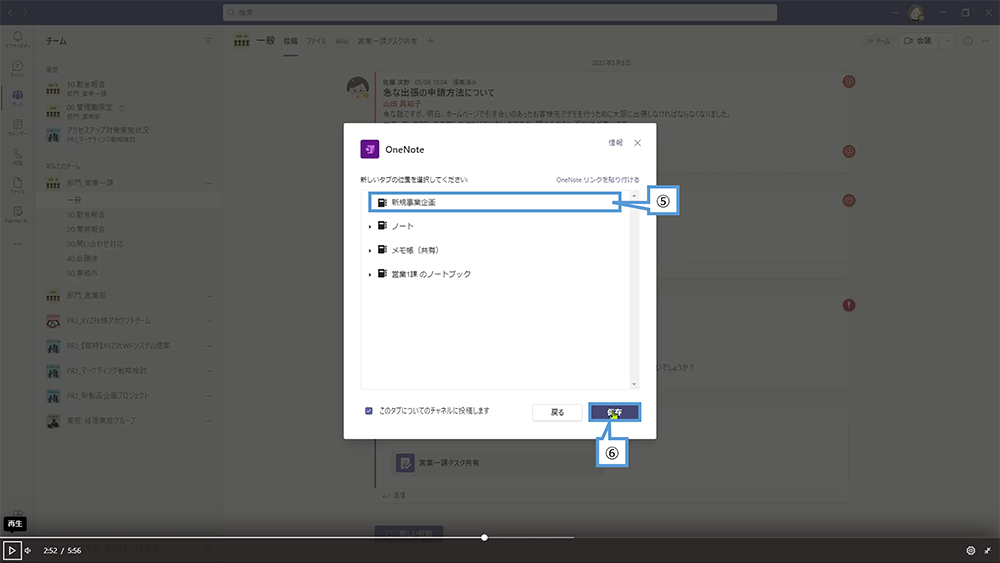Expand the ノート notebook arrow
This screenshot has height=563, width=1000.
coord(370,226)
